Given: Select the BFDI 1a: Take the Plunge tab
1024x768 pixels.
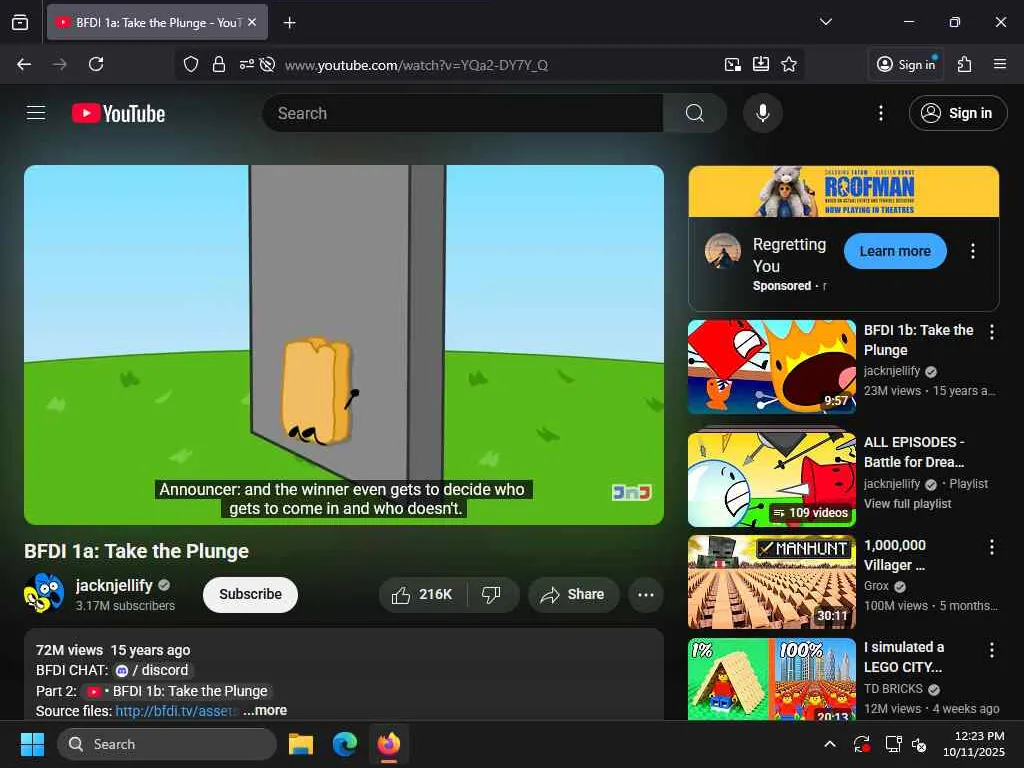Looking at the screenshot, I should coord(157,22).
